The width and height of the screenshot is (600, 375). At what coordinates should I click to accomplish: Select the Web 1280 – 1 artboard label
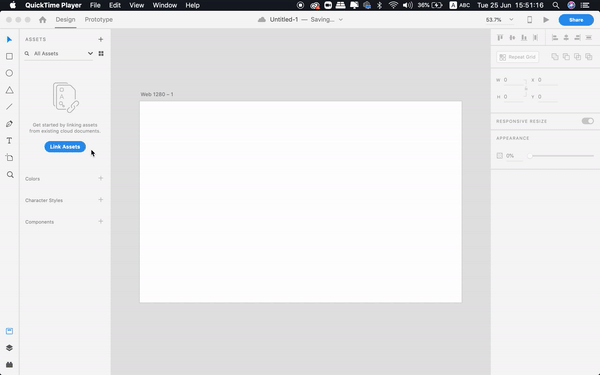(157, 94)
